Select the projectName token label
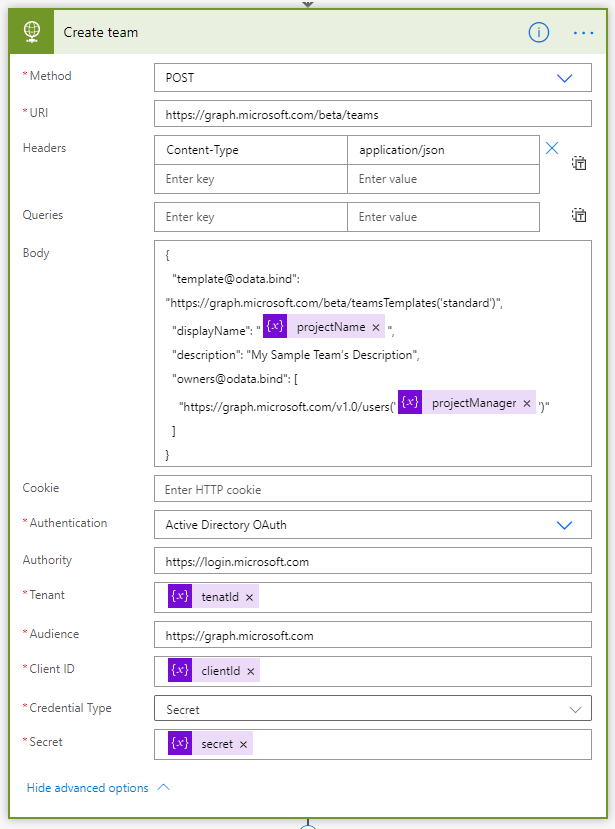The width and height of the screenshot is (615, 829). click(x=331, y=327)
